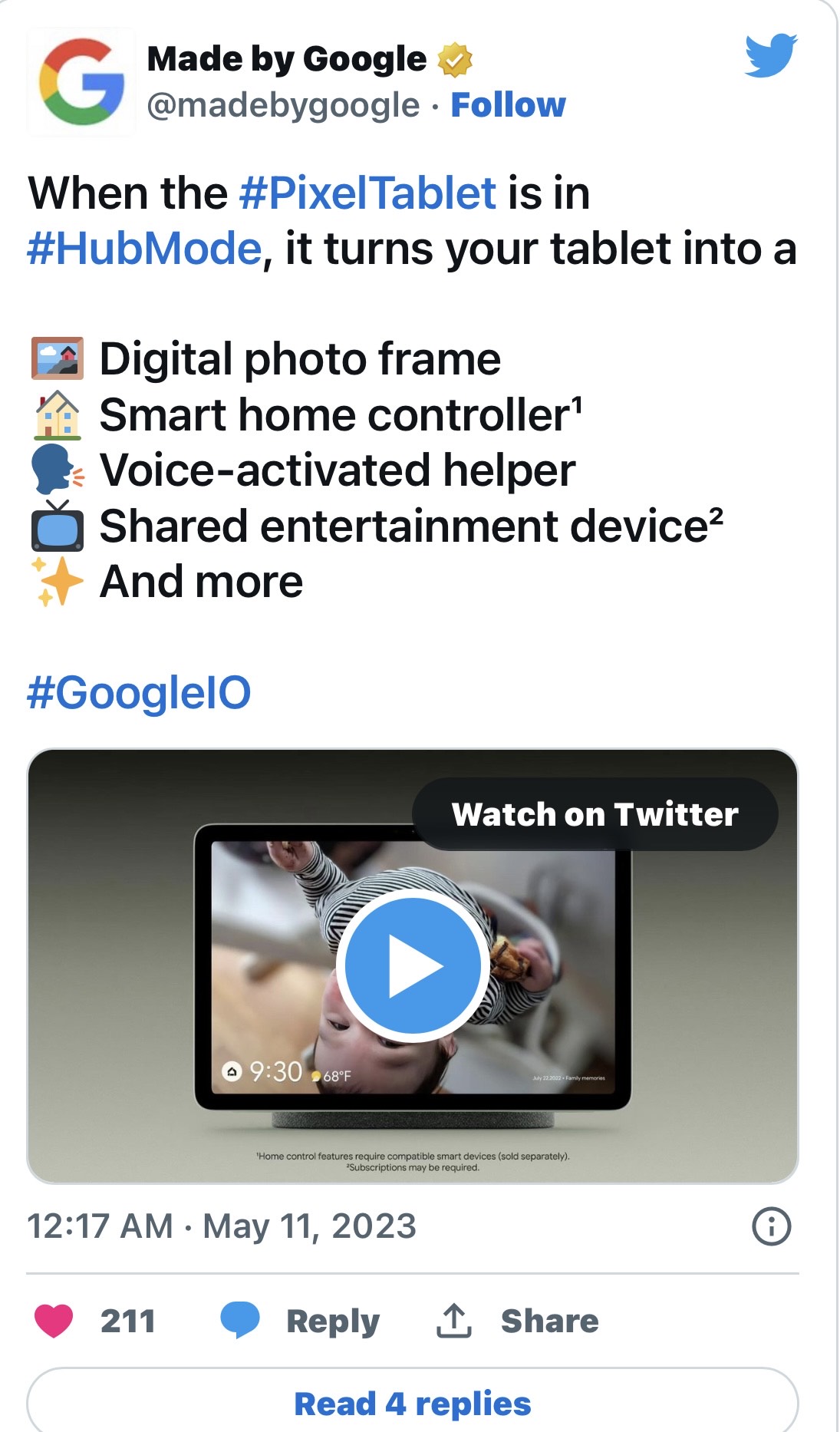Click the 211 likes count
This screenshot has width=840, height=1432.
128,1321
